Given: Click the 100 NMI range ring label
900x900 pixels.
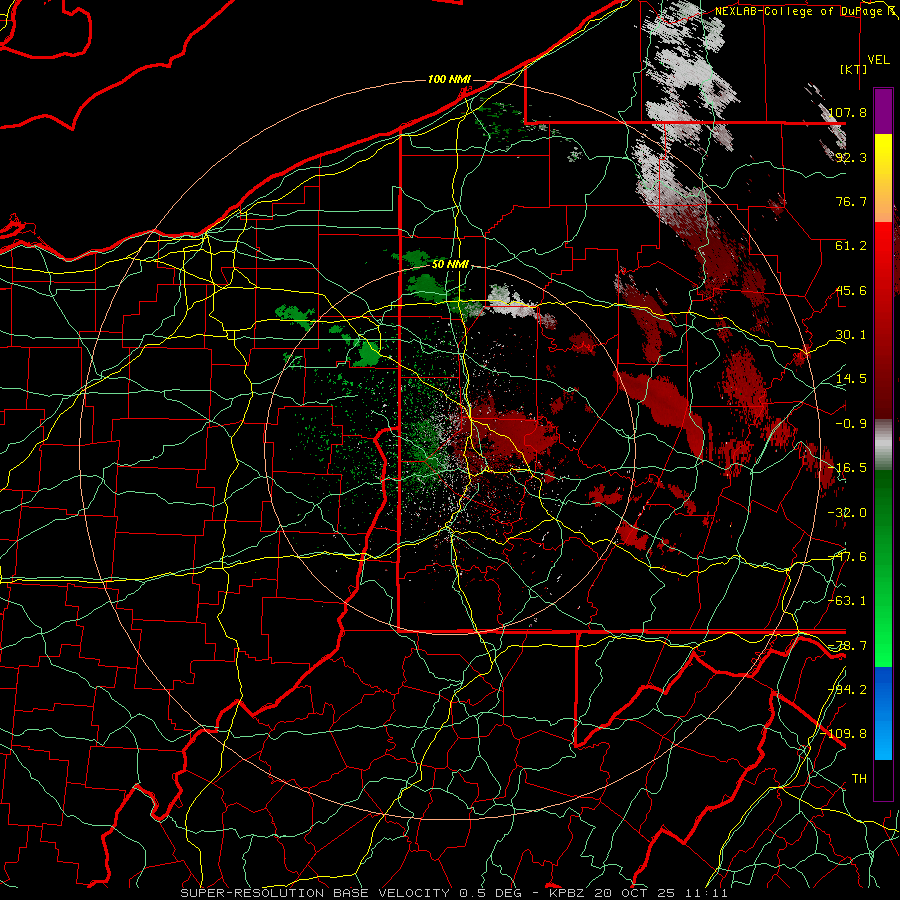Looking at the screenshot, I should (x=449, y=79).
